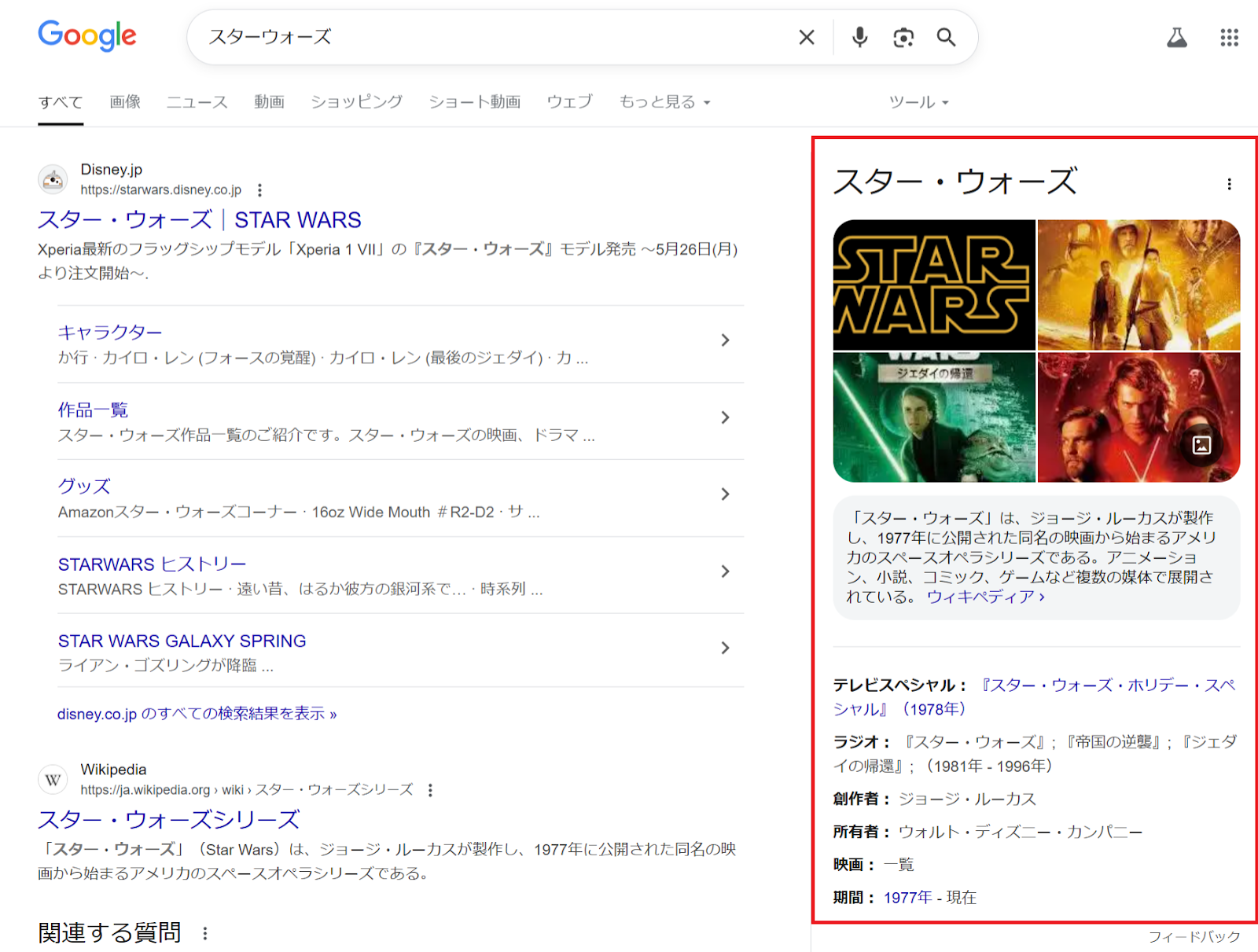Switch to the 動画 tab
Screen dimensions: 1258x952
pyautogui.click(x=269, y=101)
